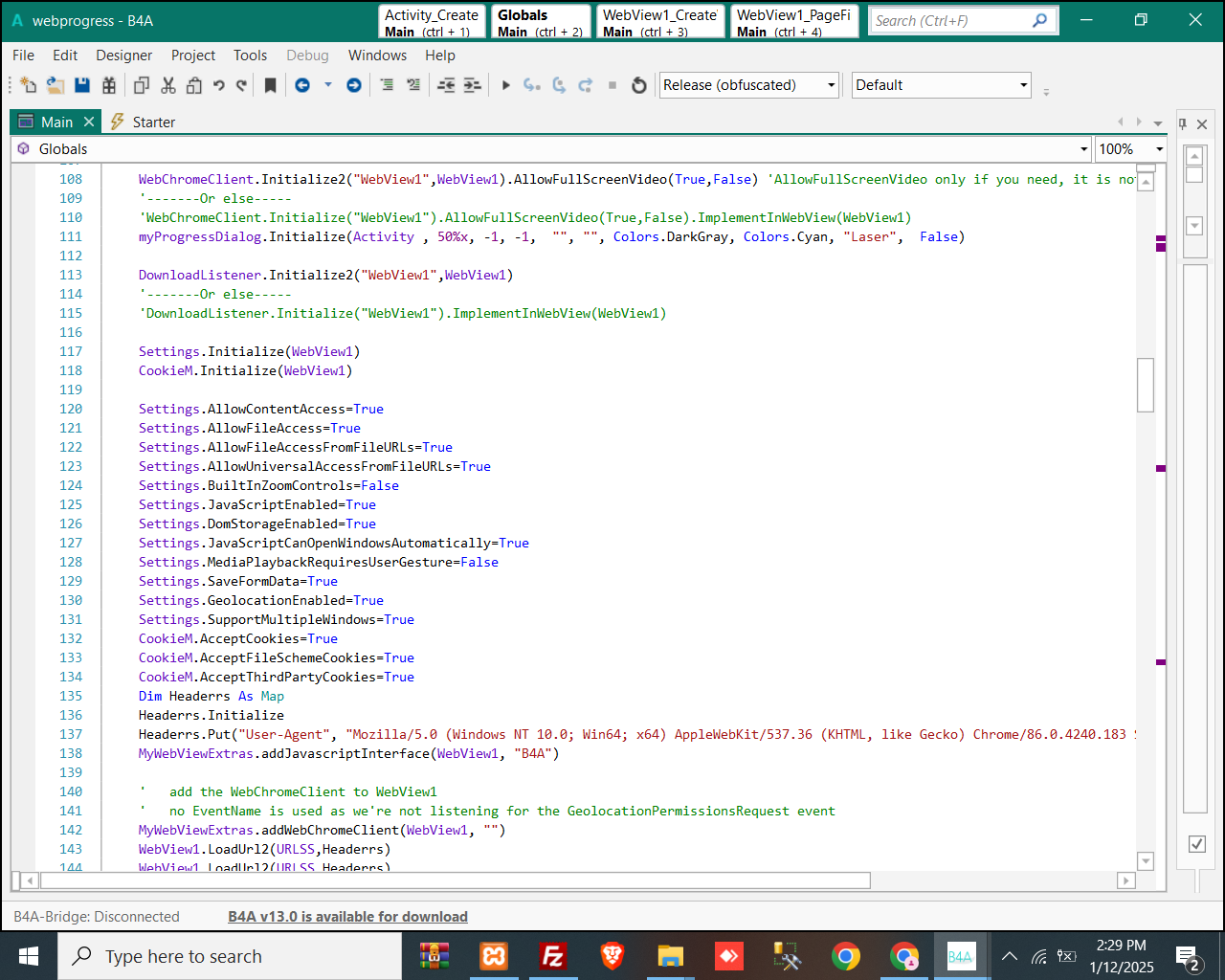Jump to WebView1_Create recent location button
This screenshot has width=1225, height=980.
pyautogui.click(x=660, y=22)
